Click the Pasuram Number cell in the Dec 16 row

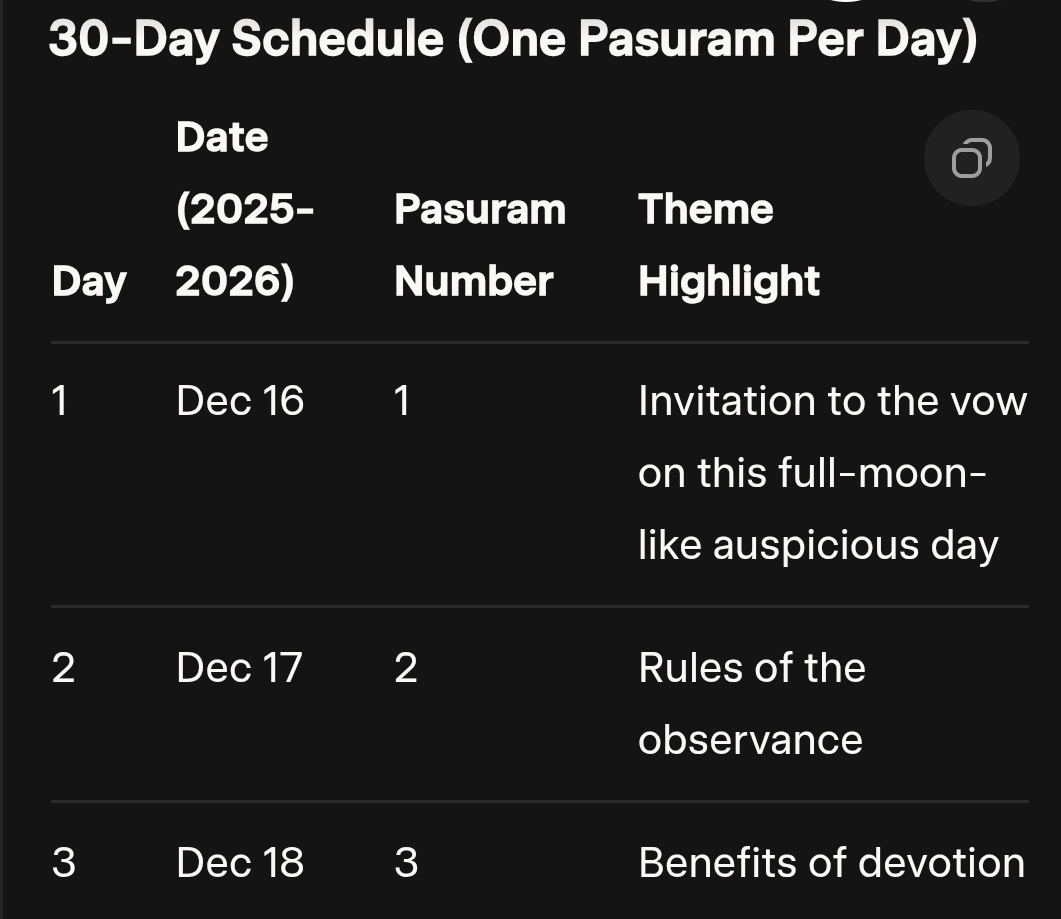pyautogui.click(x=402, y=401)
